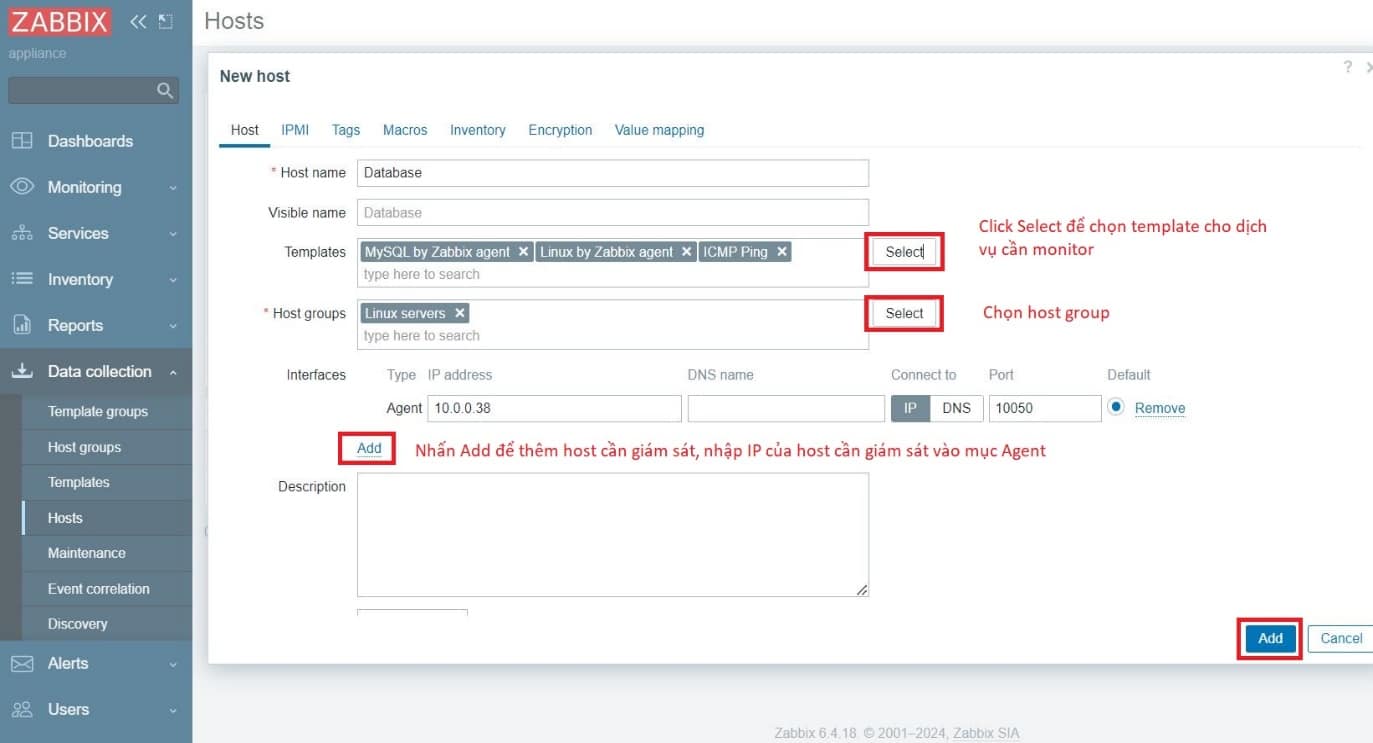Image resolution: width=1373 pixels, height=743 pixels.
Task: Click the search magnifier icon in the sidebar
Action: pos(165,91)
